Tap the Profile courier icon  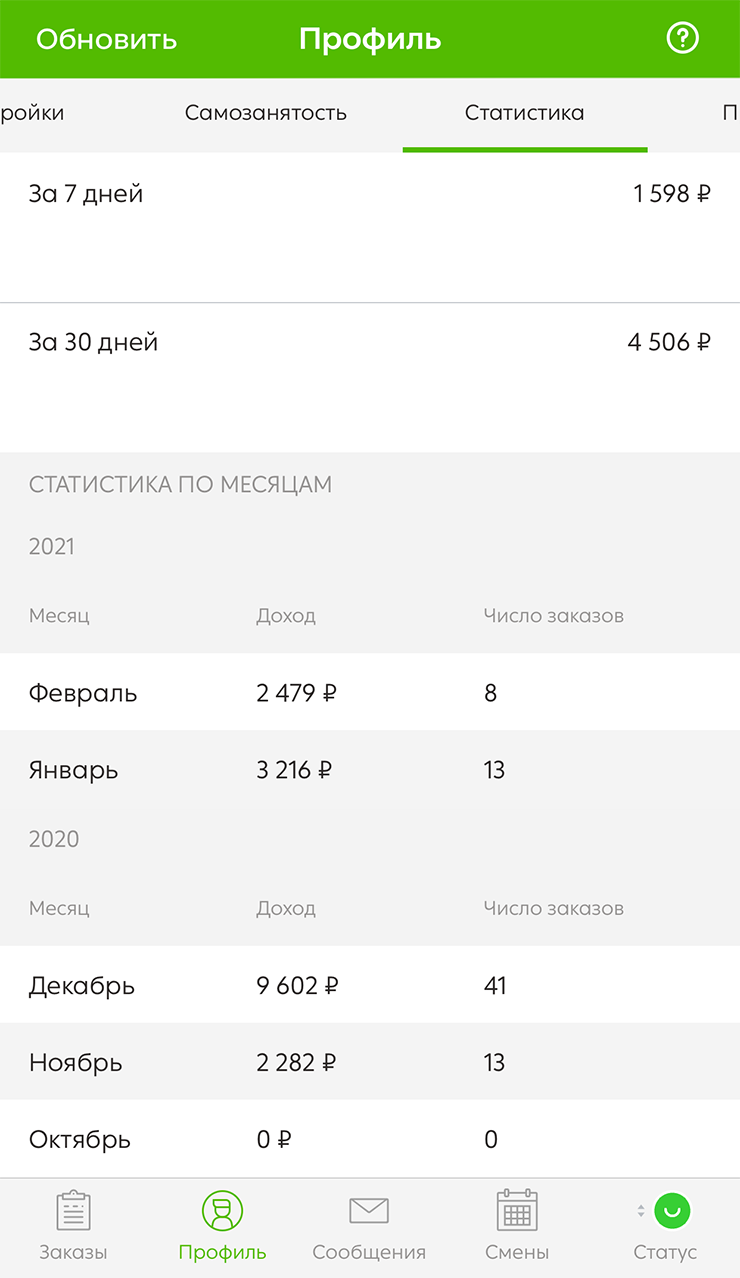[x=222, y=1211]
